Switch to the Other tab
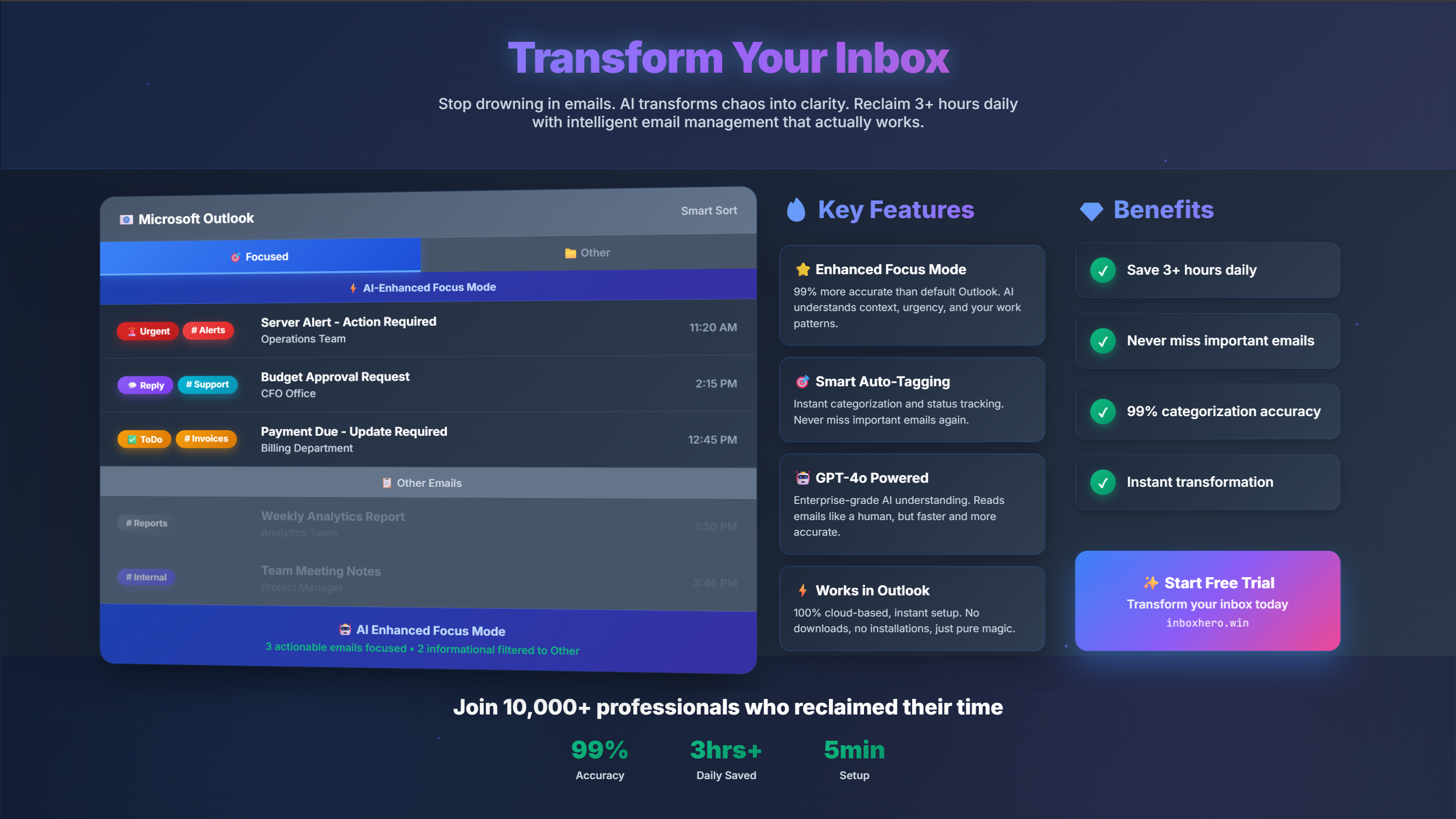 (588, 252)
